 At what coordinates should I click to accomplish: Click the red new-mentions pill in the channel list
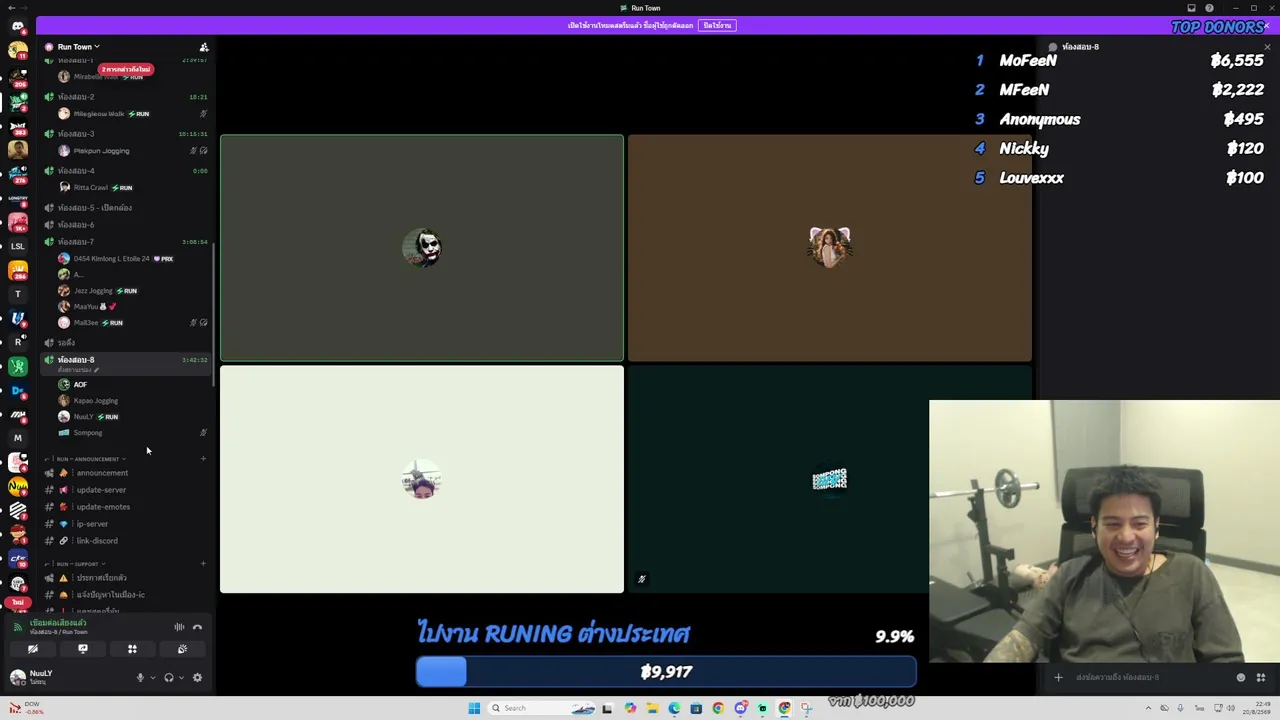[126, 69]
